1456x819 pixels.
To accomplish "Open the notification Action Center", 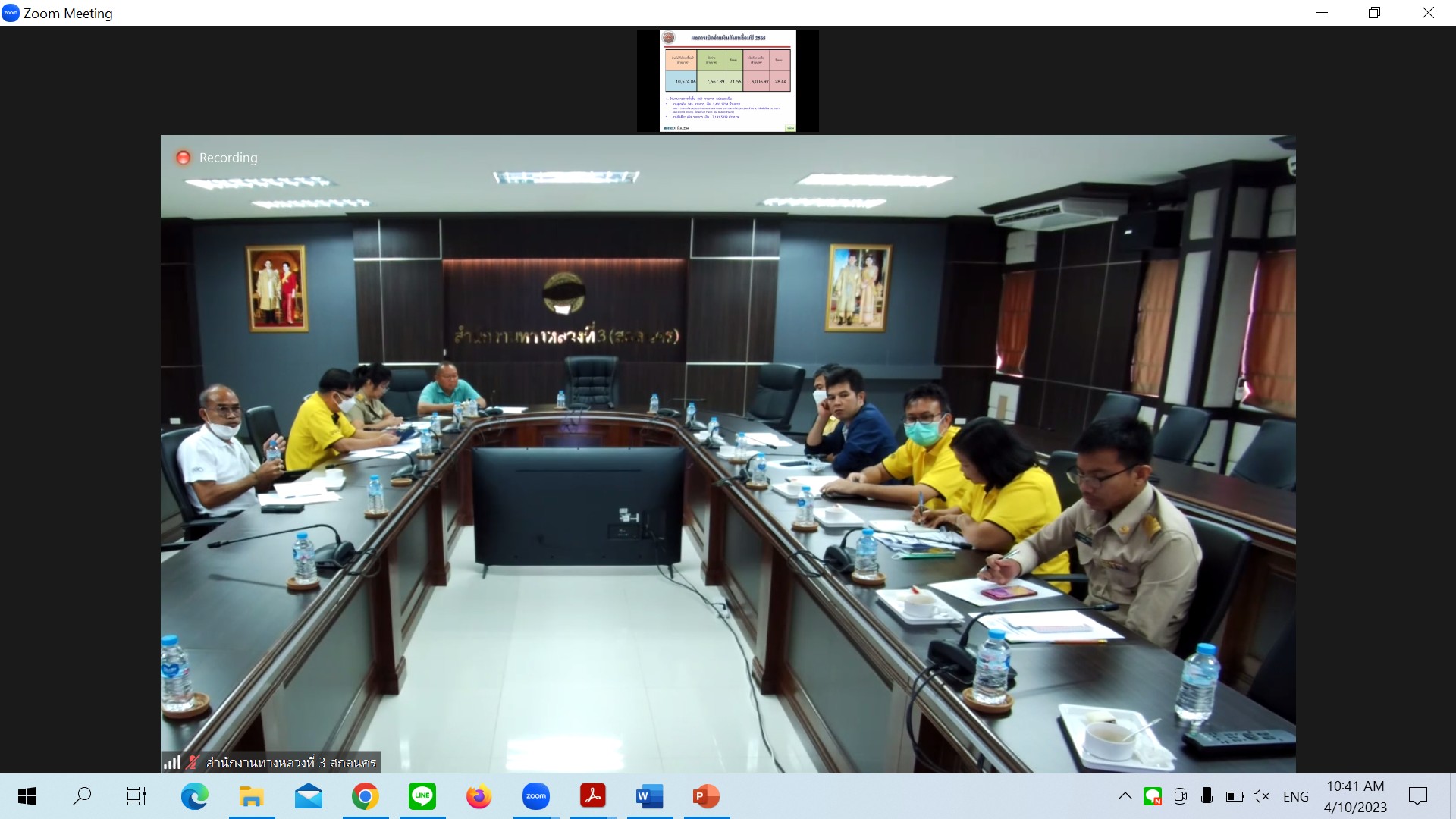I will 1417,796.
